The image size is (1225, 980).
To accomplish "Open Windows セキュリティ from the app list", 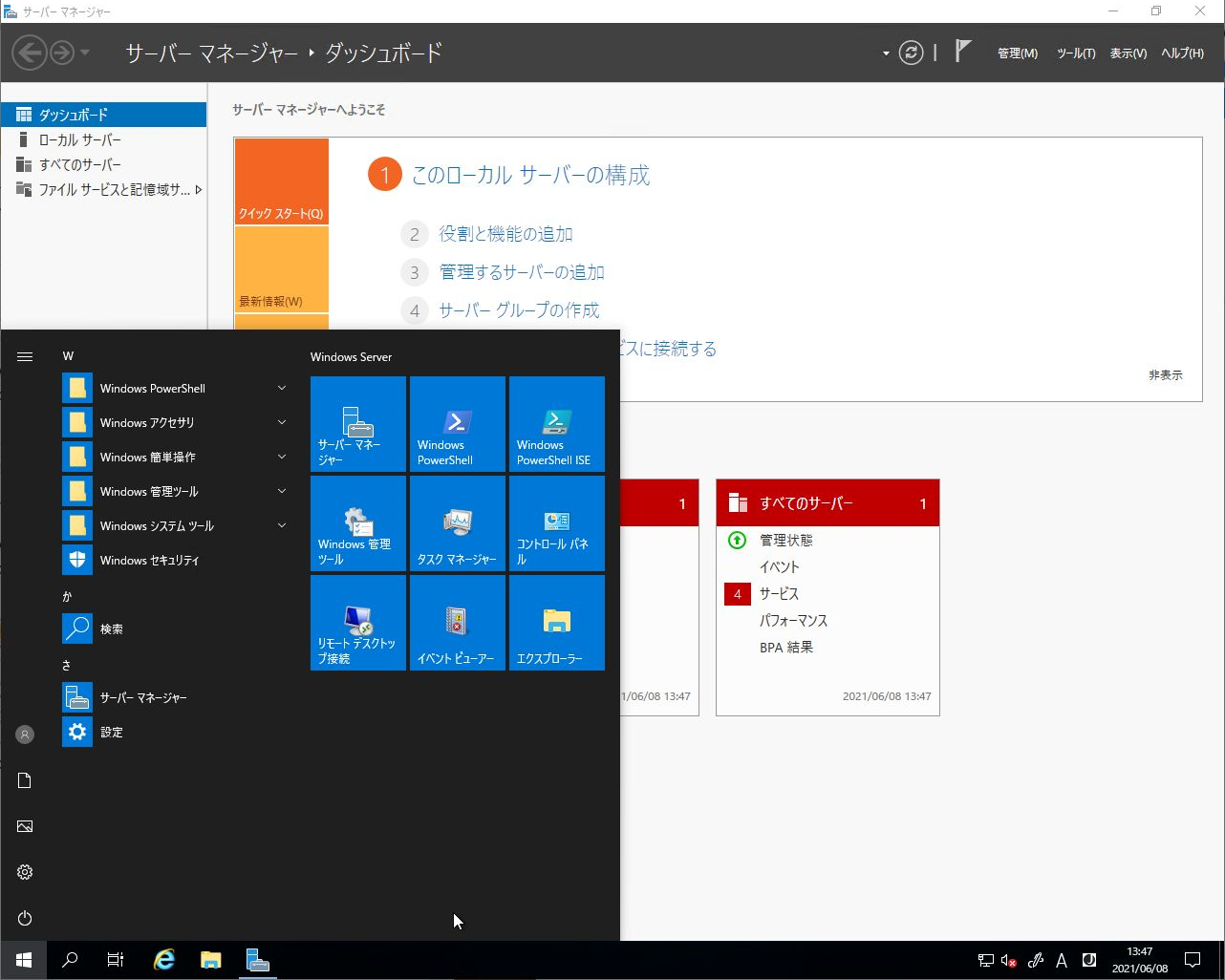I will coord(177,561).
